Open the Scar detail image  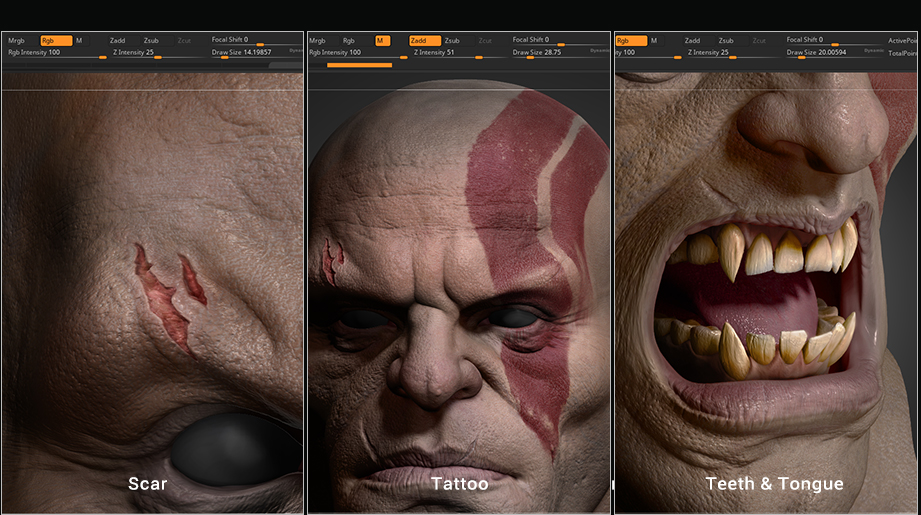coord(152,290)
